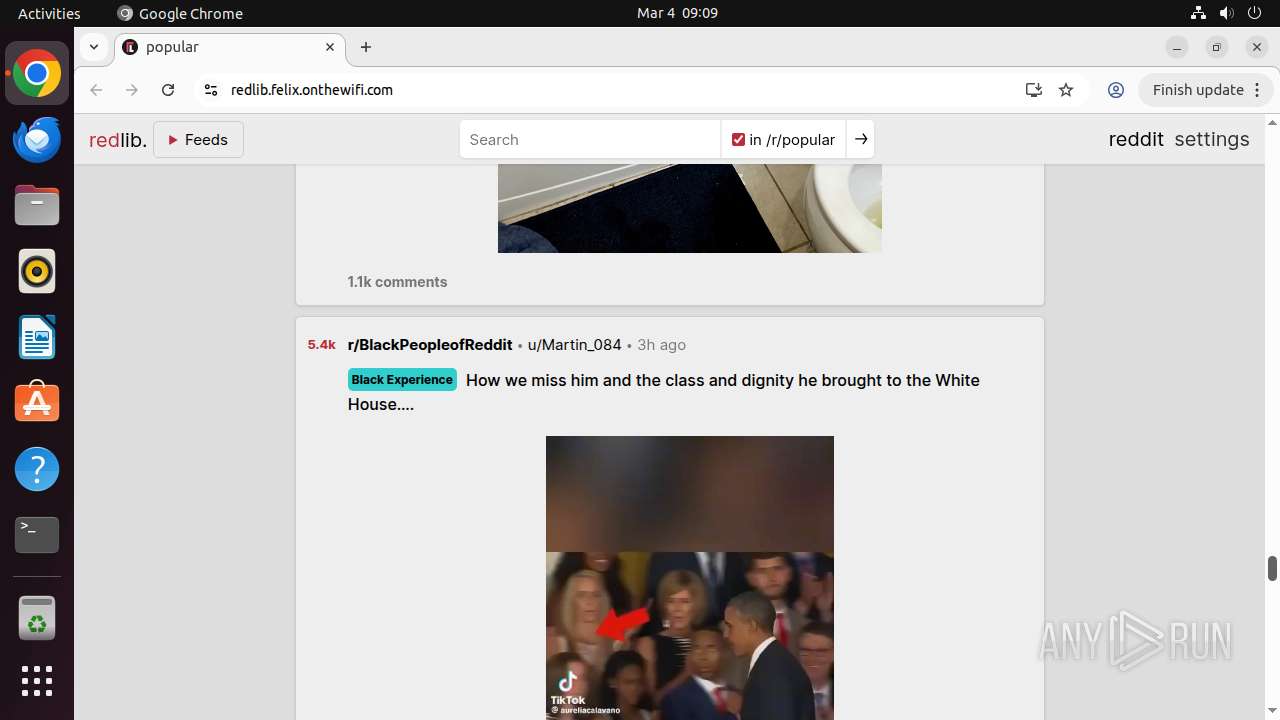Open the reddit link in header
Image resolution: width=1280 pixels, height=720 pixels.
point(1136,140)
